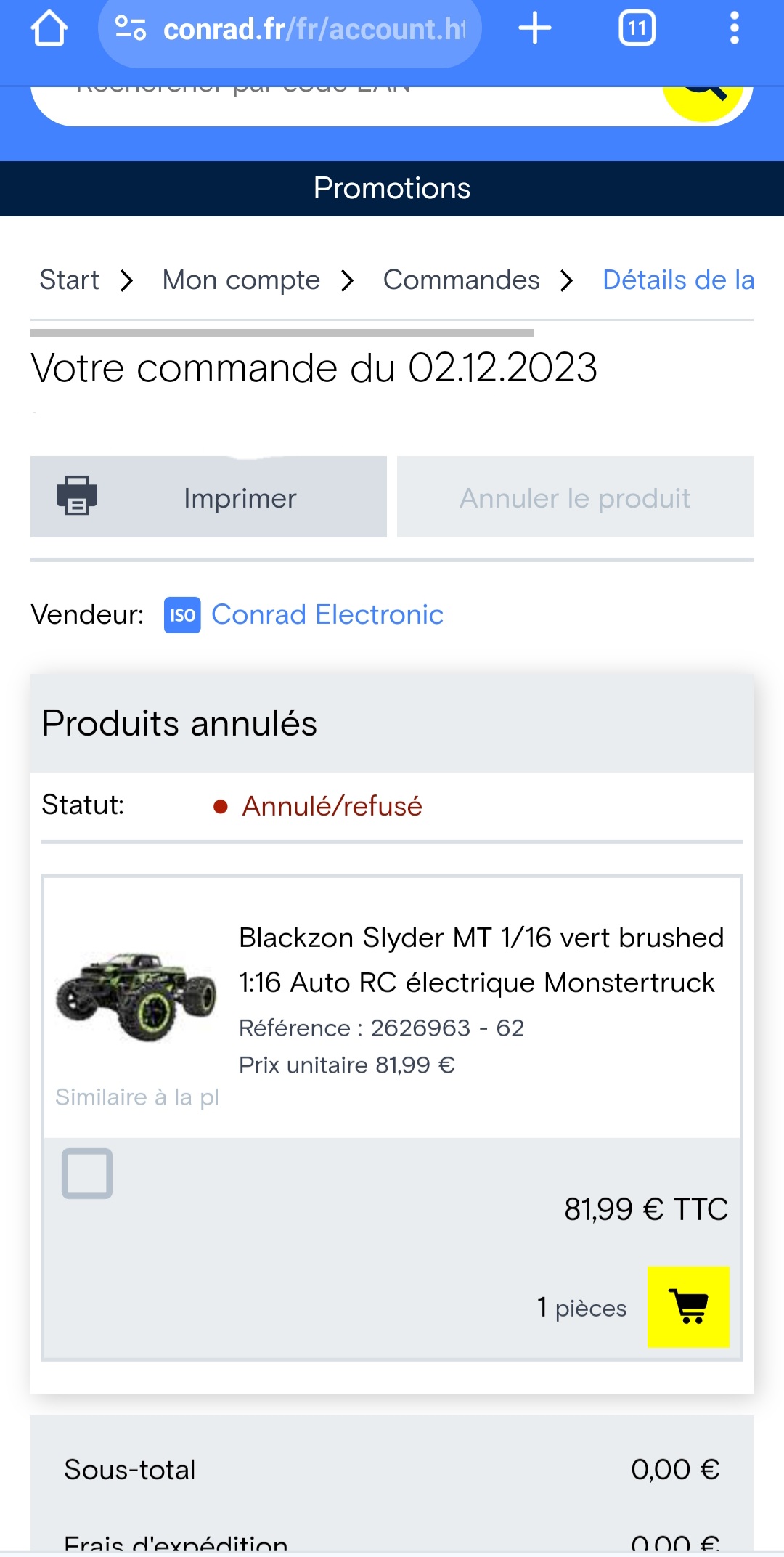Viewport: 784px width, 1557px height.
Task: Add Blackzon Slyder to cart via yellow cart button
Action: pyautogui.click(x=687, y=1306)
